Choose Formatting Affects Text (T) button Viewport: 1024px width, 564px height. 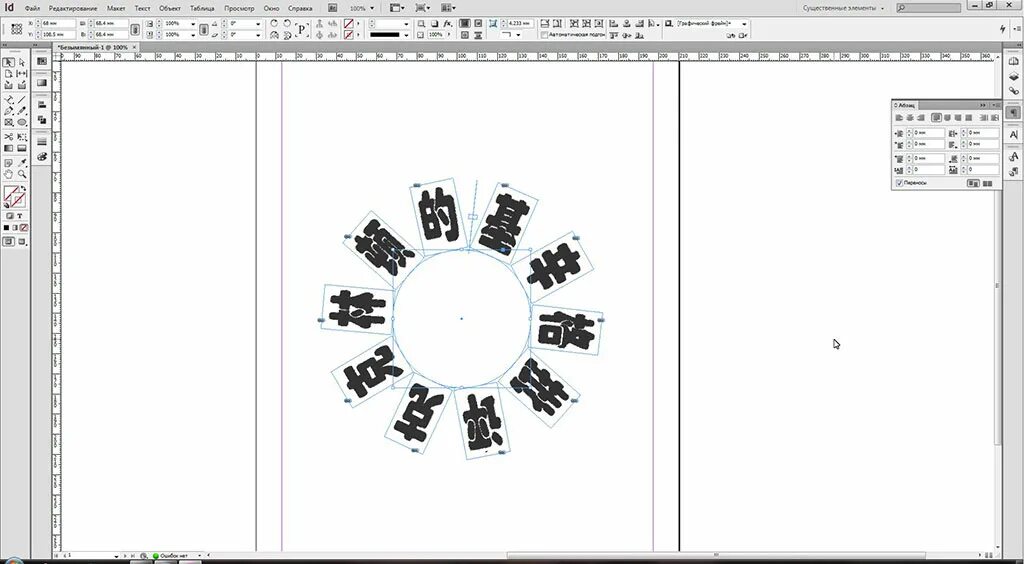click(x=20, y=216)
